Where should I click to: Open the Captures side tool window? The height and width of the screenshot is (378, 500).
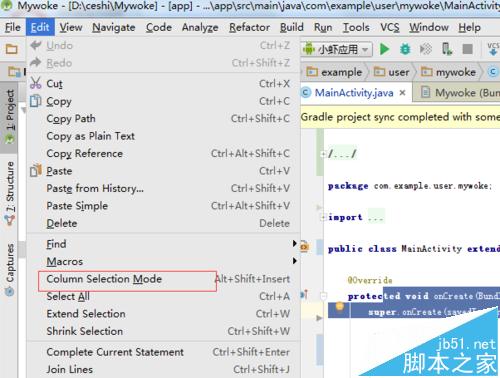tap(10, 269)
